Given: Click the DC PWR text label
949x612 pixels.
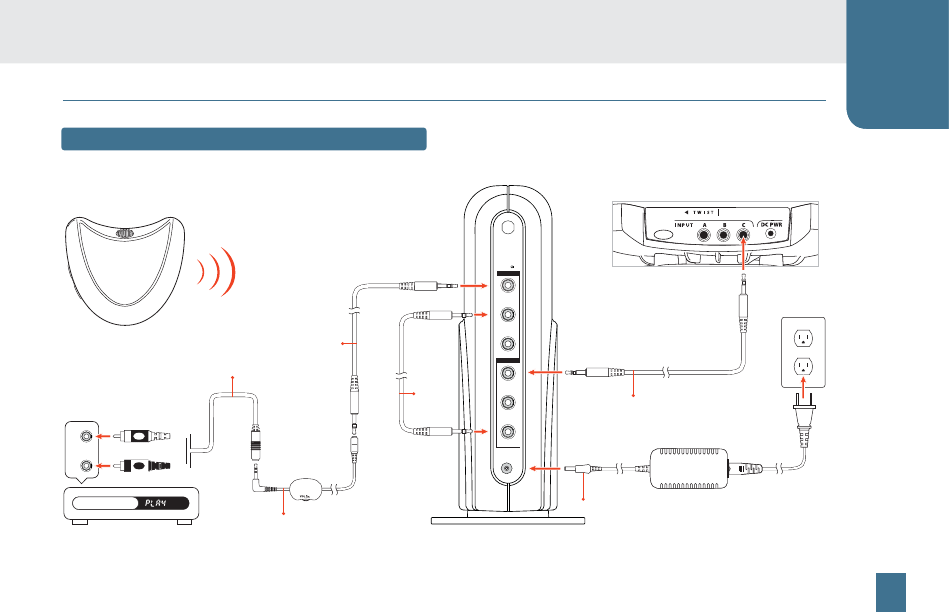Looking at the screenshot, I should pos(772,225).
